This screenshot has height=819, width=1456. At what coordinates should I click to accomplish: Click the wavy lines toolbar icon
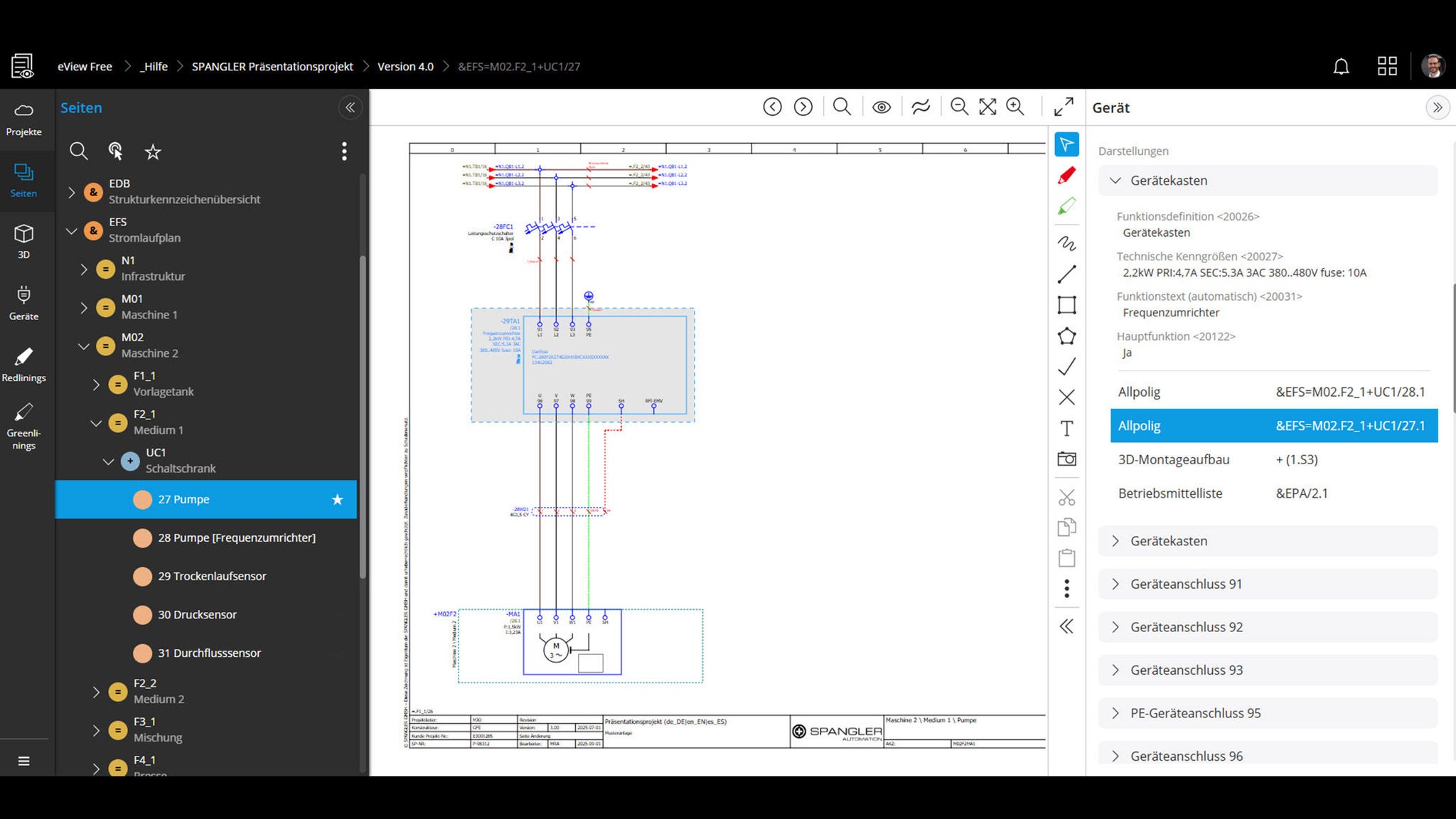click(921, 107)
